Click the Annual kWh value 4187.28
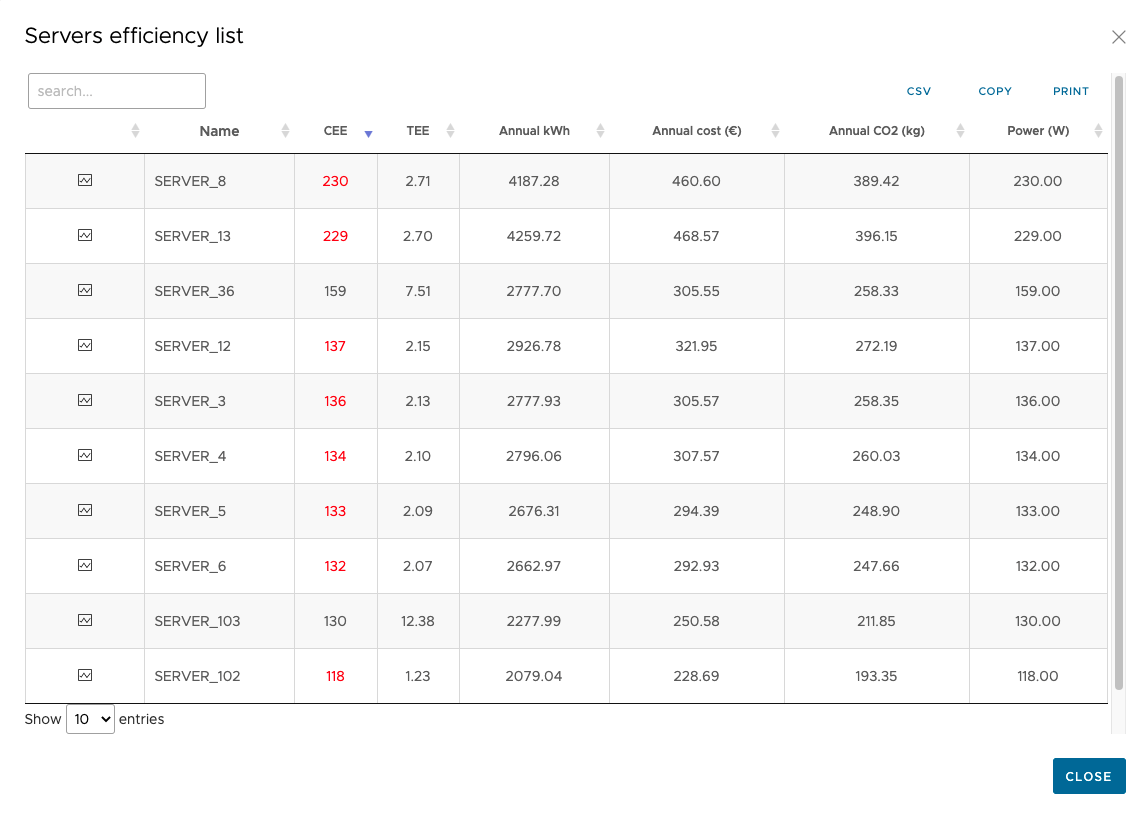 [x=534, y=181]
